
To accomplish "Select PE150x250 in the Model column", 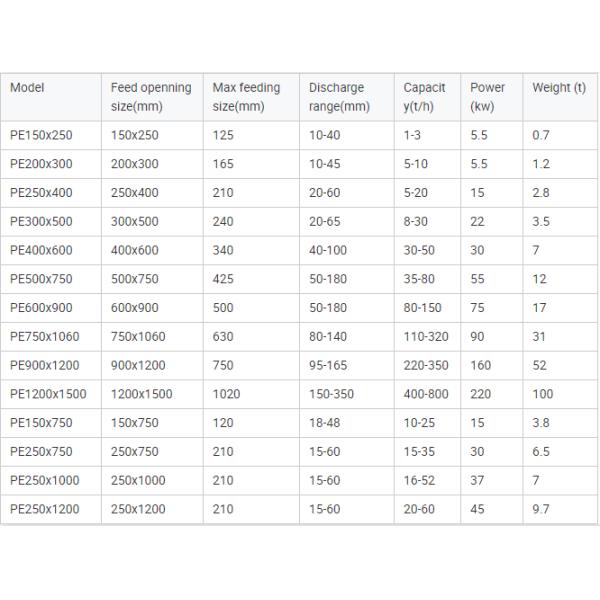I will click(40, 134).
